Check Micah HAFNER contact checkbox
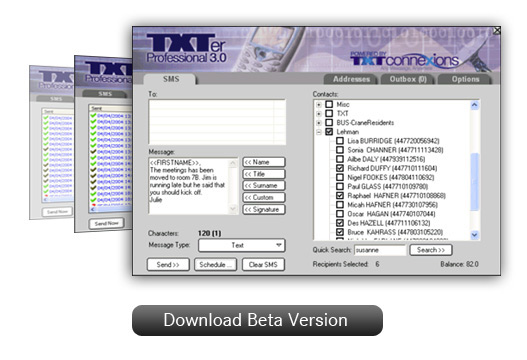Screen dimensions: 527x360 340,204
